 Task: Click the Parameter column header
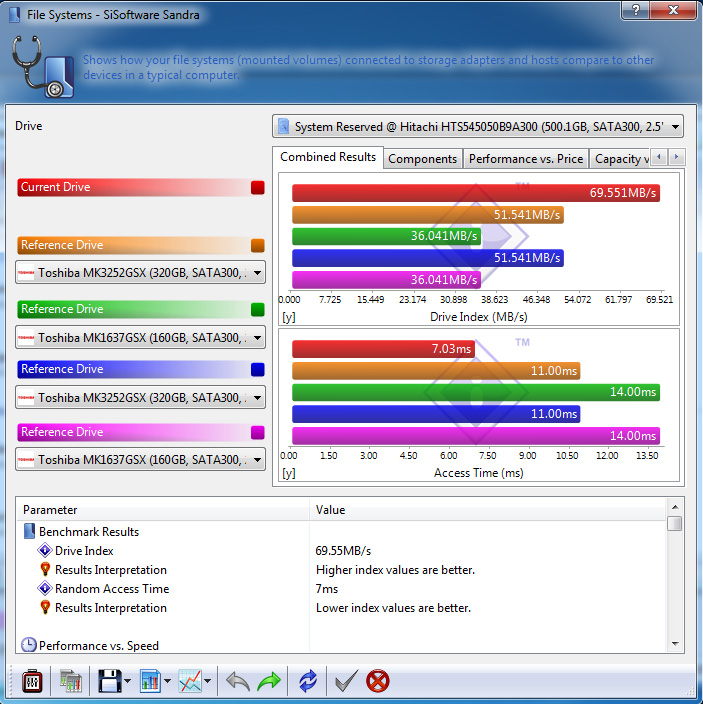click(x=163, y=510)
